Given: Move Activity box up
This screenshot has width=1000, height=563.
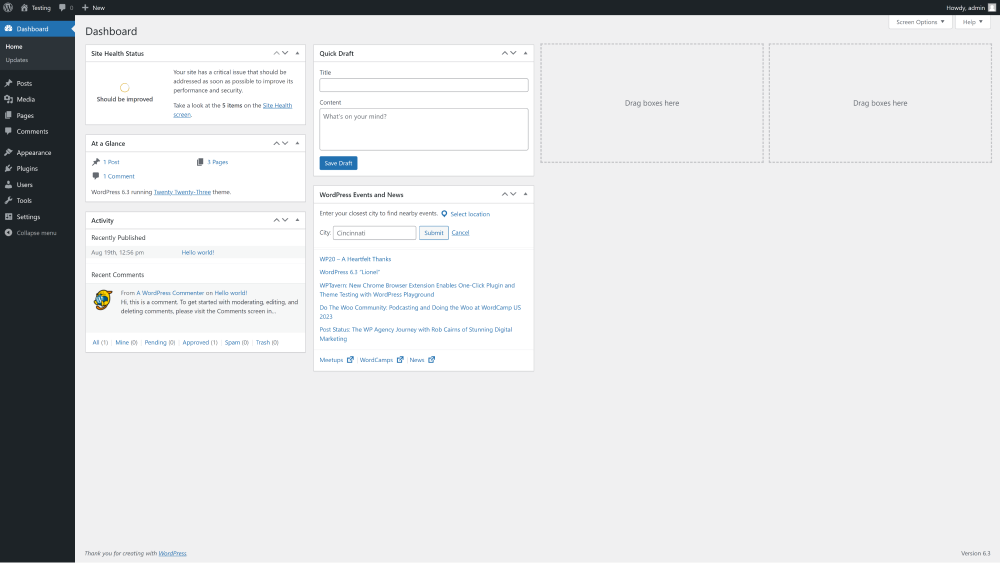Looking at the screenshot, I should click(276, 220).
